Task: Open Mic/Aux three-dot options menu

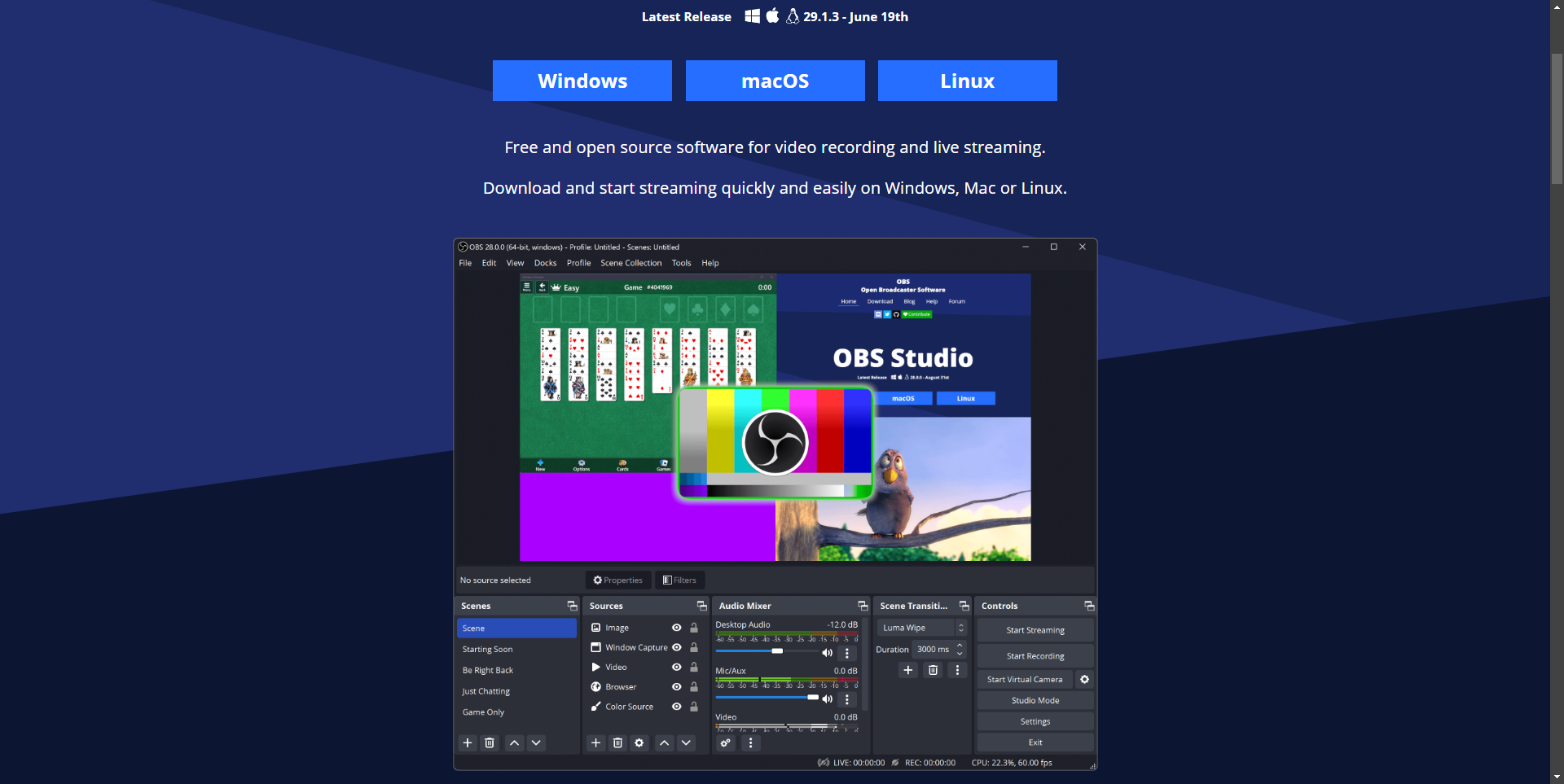Action: pos(847,699)
